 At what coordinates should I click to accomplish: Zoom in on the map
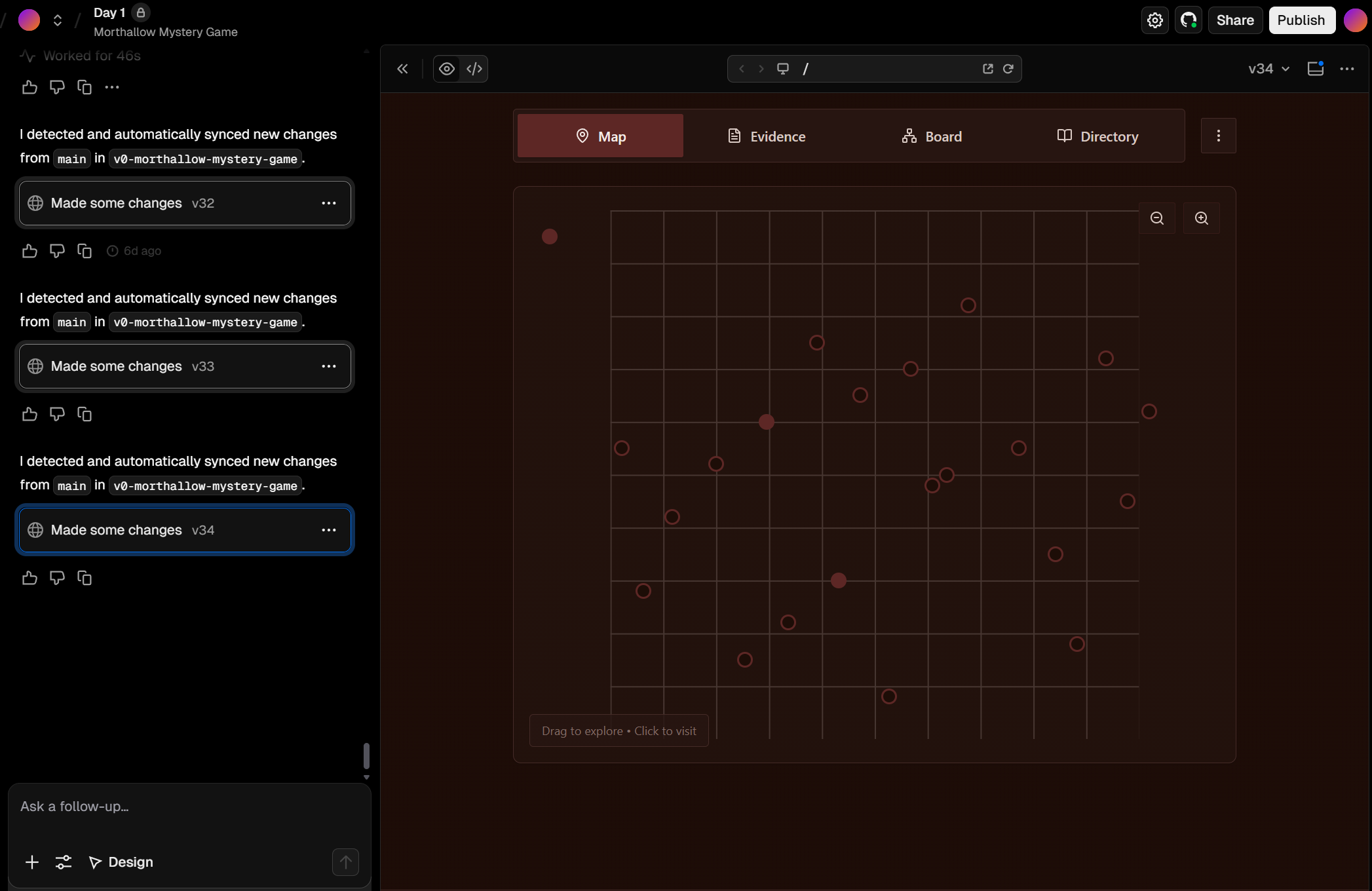pos(1202,218)
